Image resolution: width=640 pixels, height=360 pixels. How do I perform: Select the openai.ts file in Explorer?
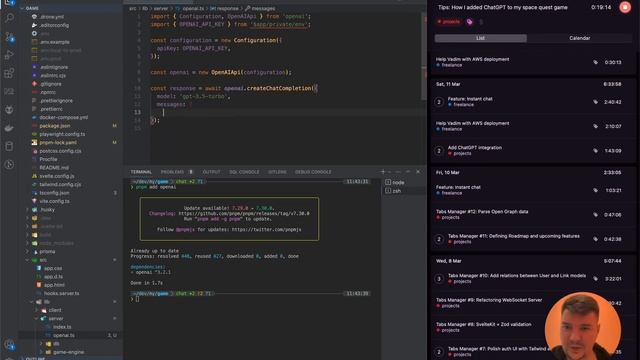[x=64, y=335]
